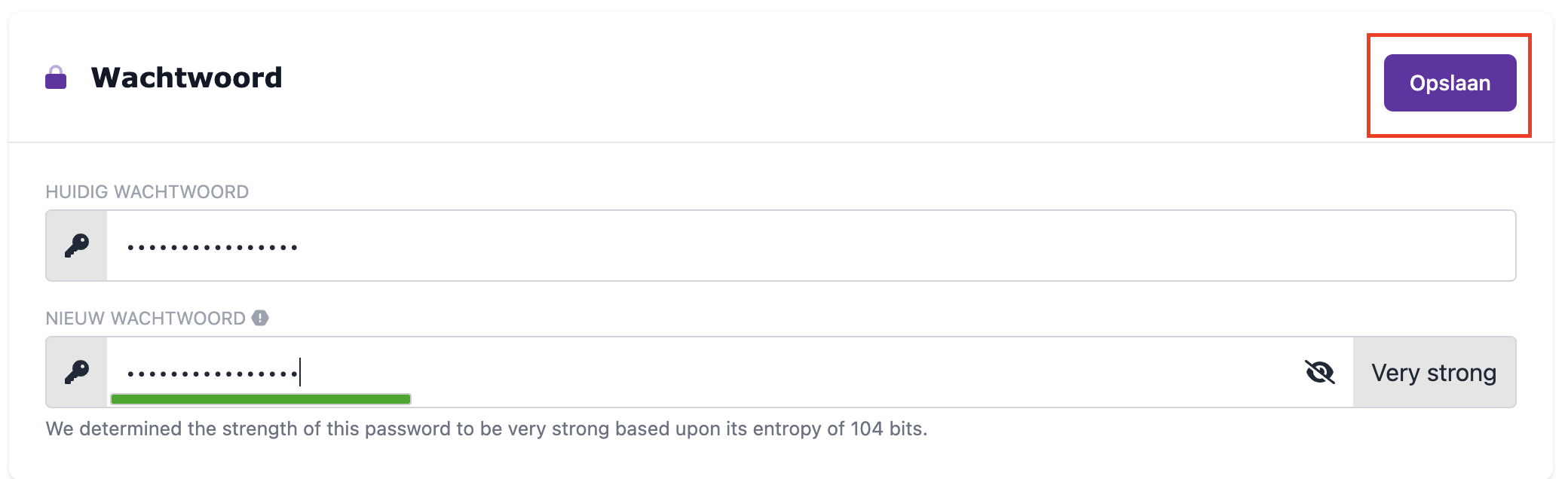
Task: Click "104 bits" in the helper text
Action: [x=887, y=429]
